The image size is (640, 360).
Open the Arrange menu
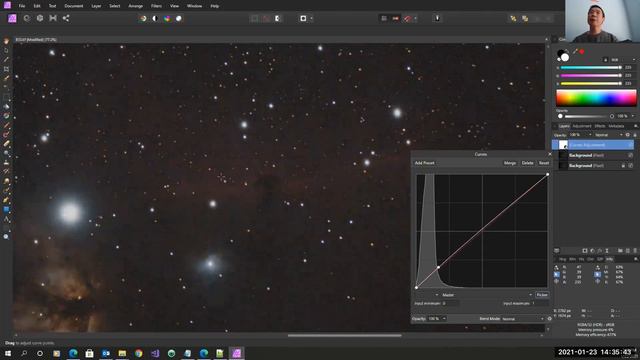135,6
